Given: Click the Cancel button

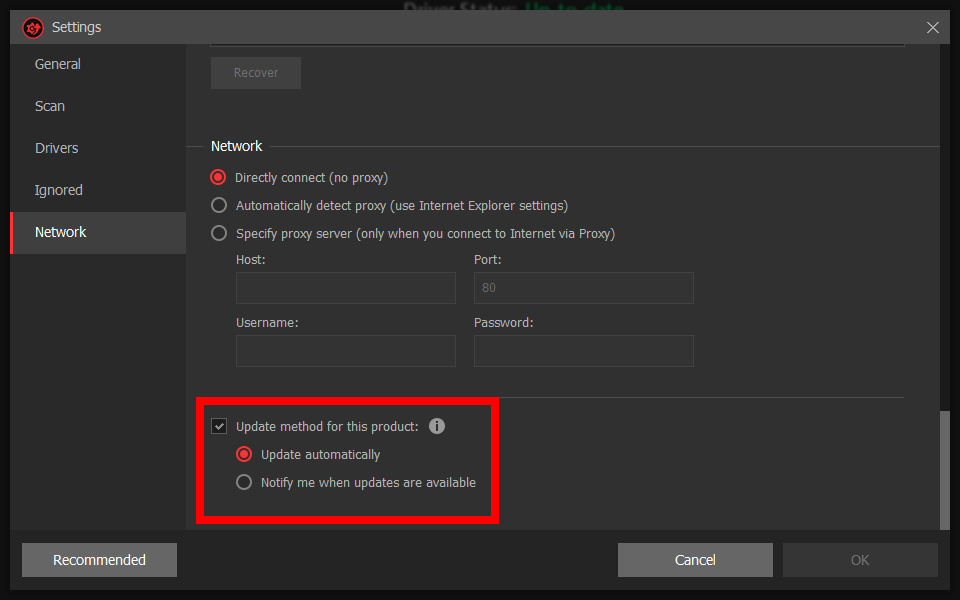Looking at the screenshot, I should click(x=695, y=560).
